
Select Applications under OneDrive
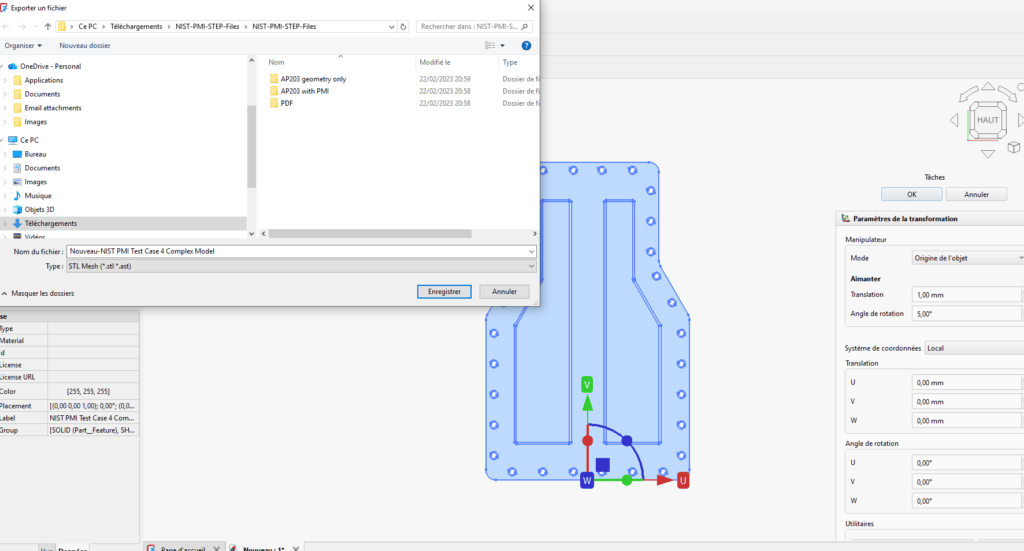pos(44,80)
